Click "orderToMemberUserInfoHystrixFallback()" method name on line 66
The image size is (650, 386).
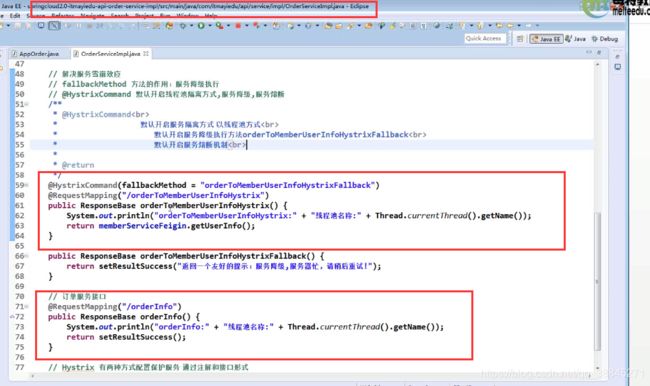pos(228,256)
